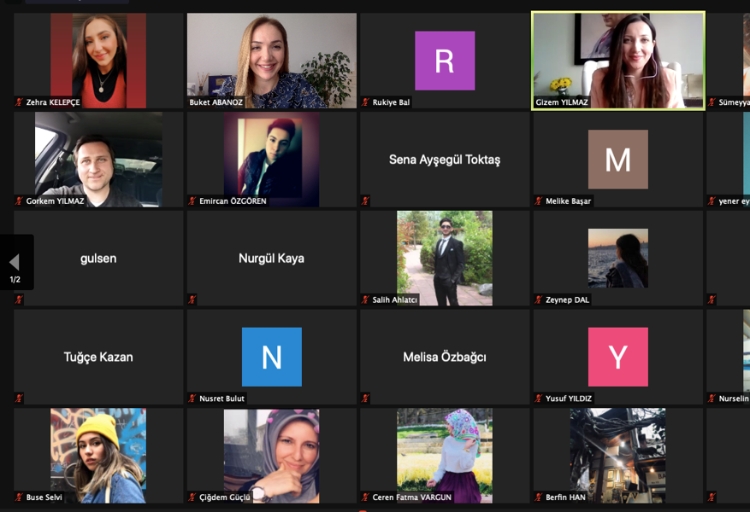The width and height of the screenshot is (750, 512).
Task: Click muted mic icon beside Melike Başar
Action: [x=538, y=201]
